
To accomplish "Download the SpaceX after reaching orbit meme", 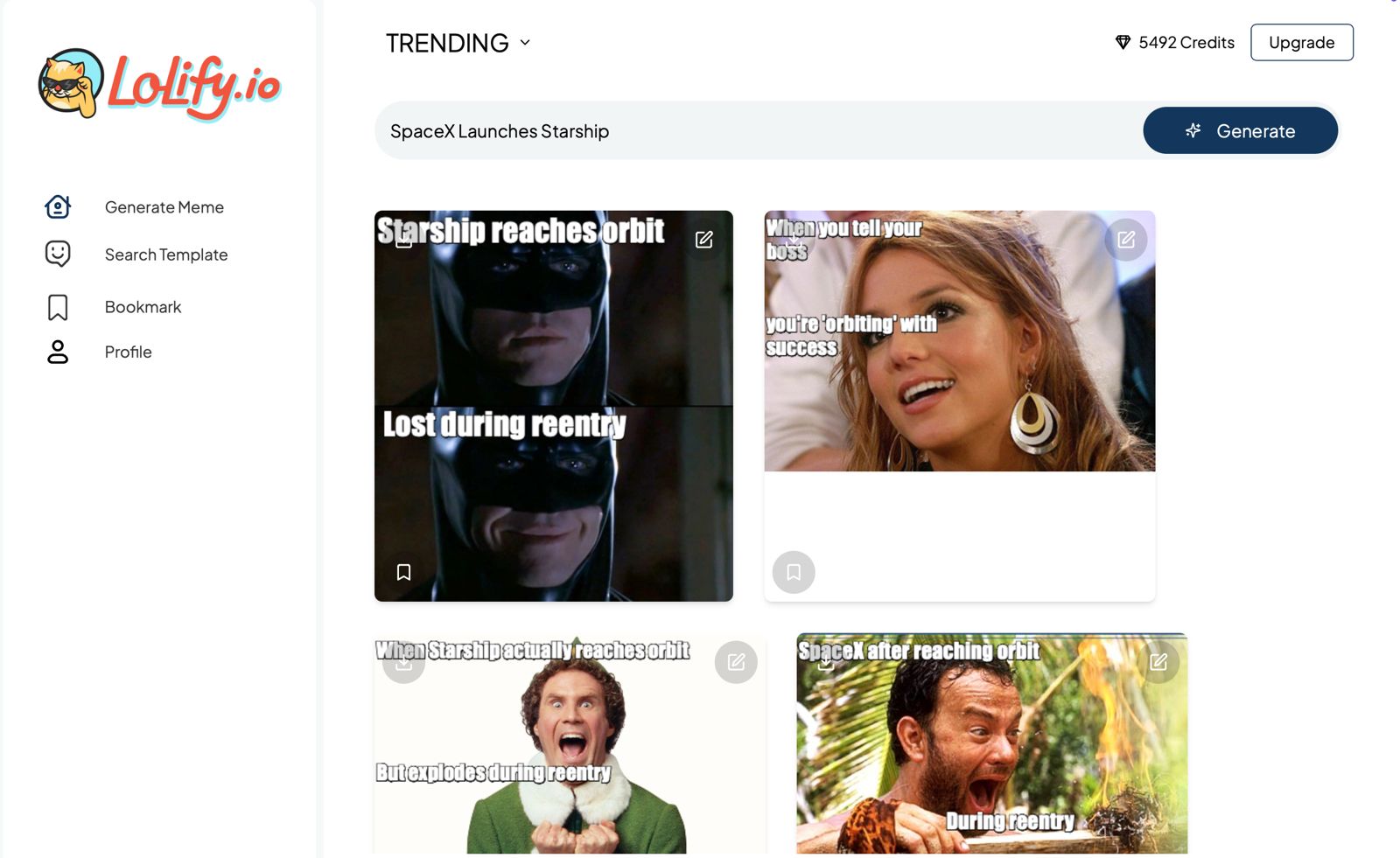I will coord(825,662).
